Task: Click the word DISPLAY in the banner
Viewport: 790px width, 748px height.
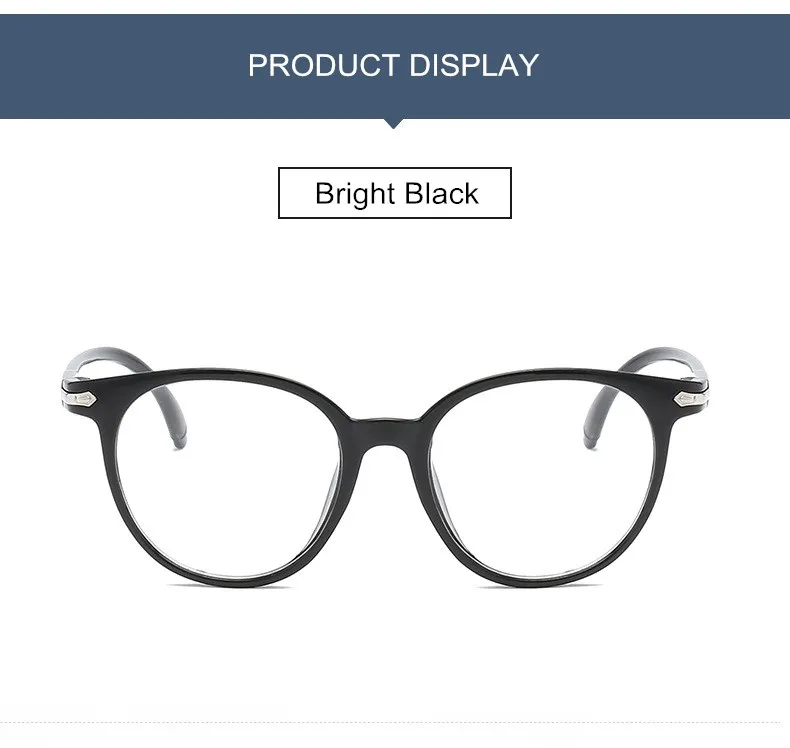Action: [474, 65]
